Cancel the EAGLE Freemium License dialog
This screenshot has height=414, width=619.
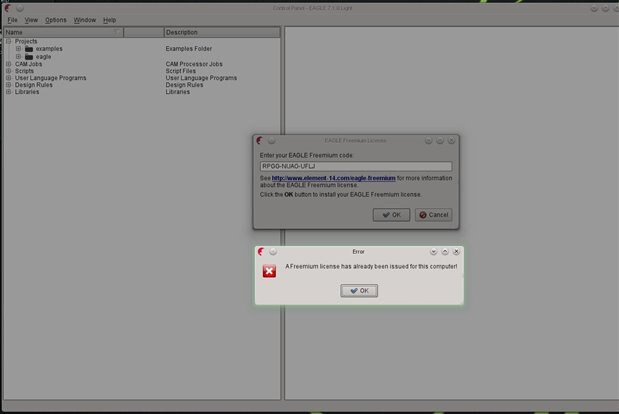pos(433,215)
